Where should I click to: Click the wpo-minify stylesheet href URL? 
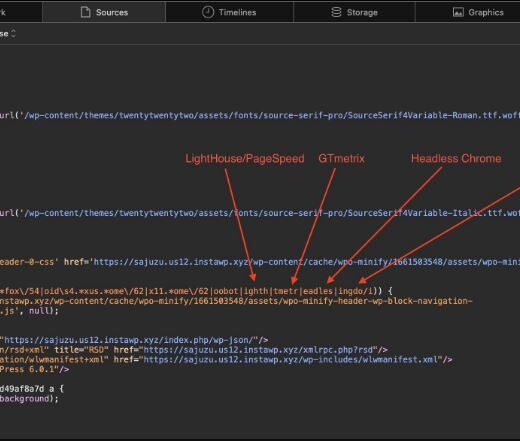306,262
